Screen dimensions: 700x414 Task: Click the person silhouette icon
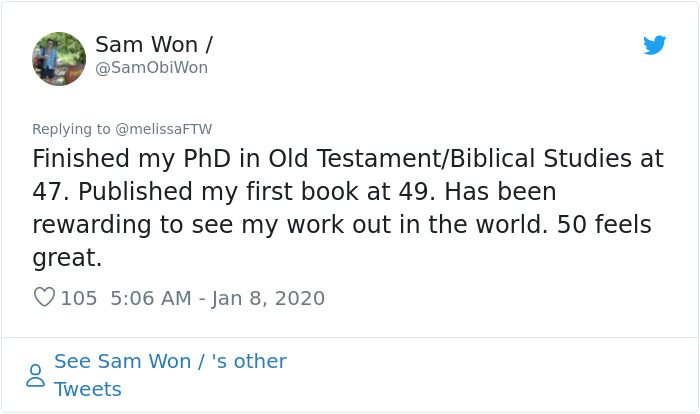35,375
